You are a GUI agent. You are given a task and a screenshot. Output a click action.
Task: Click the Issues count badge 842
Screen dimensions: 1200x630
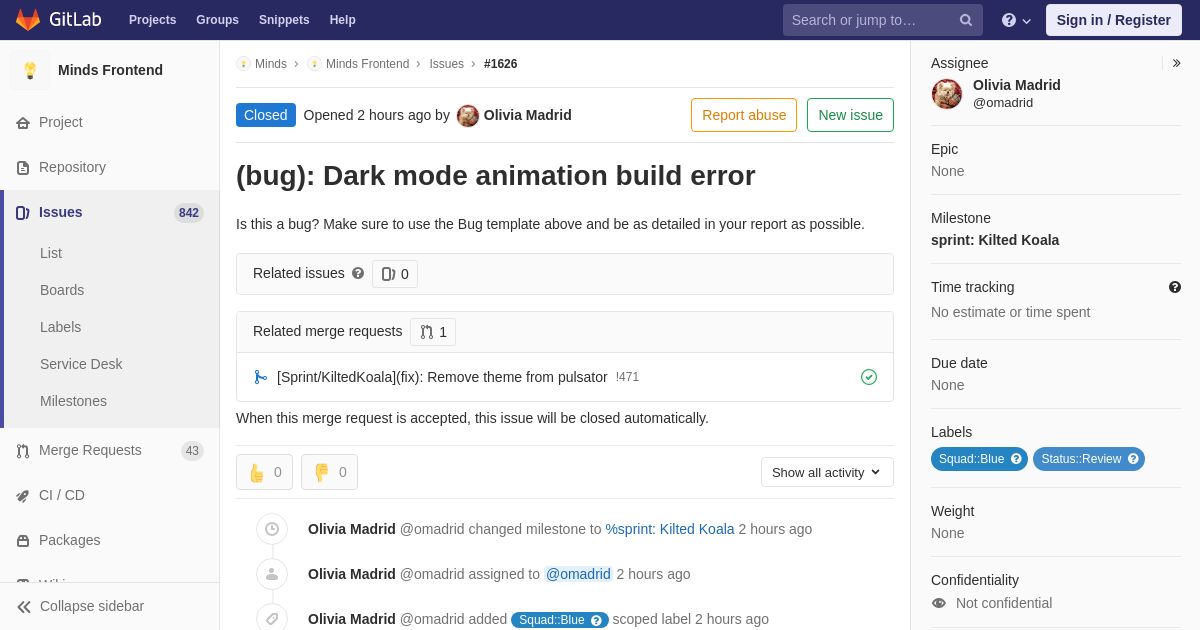coord(189,213)
